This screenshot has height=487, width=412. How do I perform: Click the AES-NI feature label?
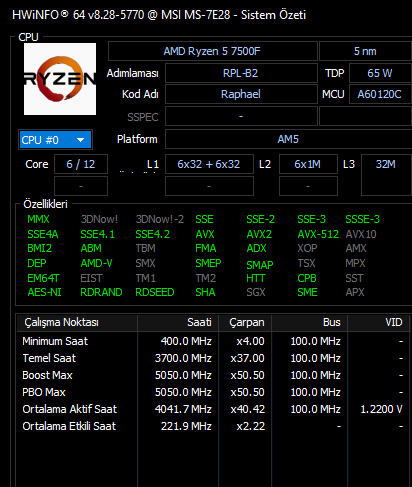45,292
